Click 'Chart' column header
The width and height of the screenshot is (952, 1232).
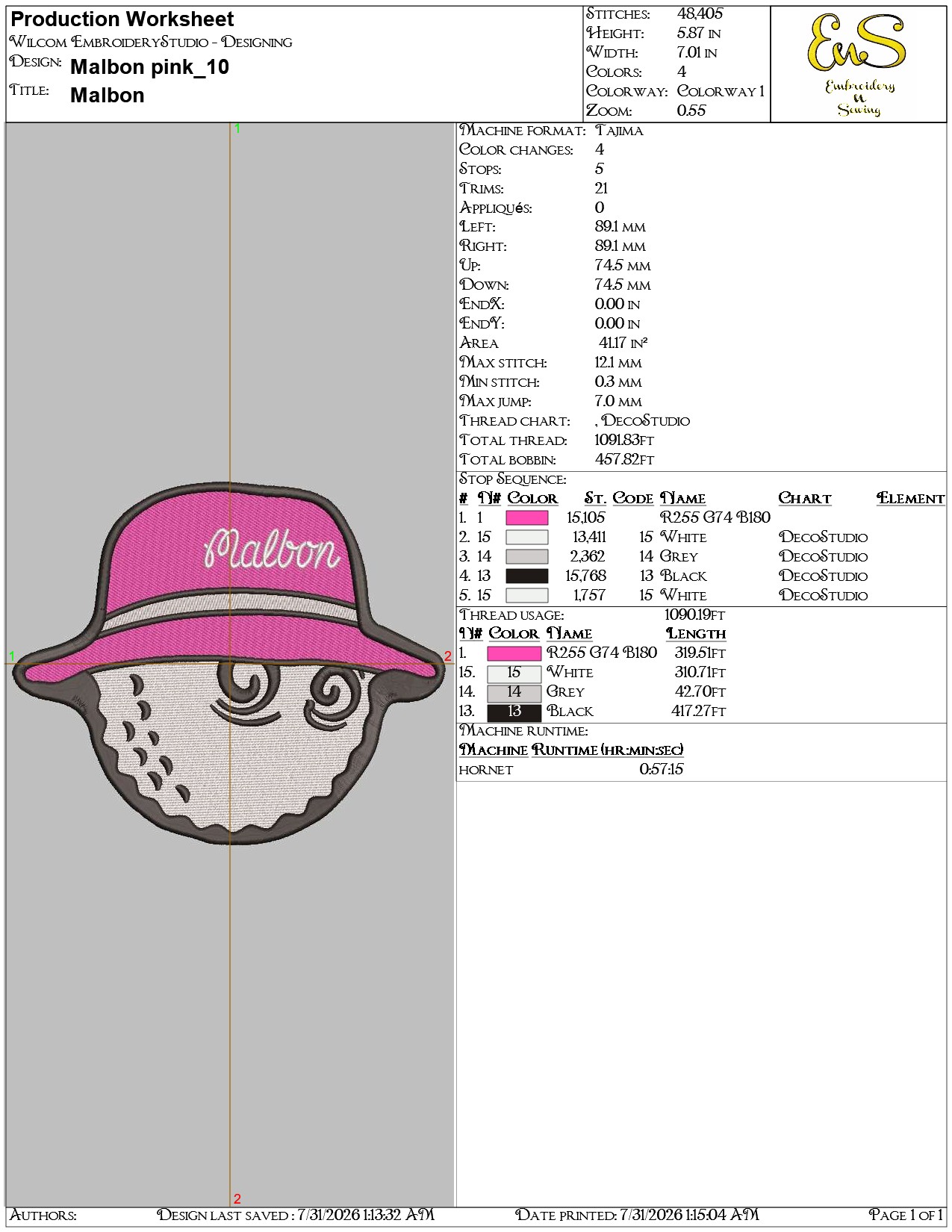[805, 498]
